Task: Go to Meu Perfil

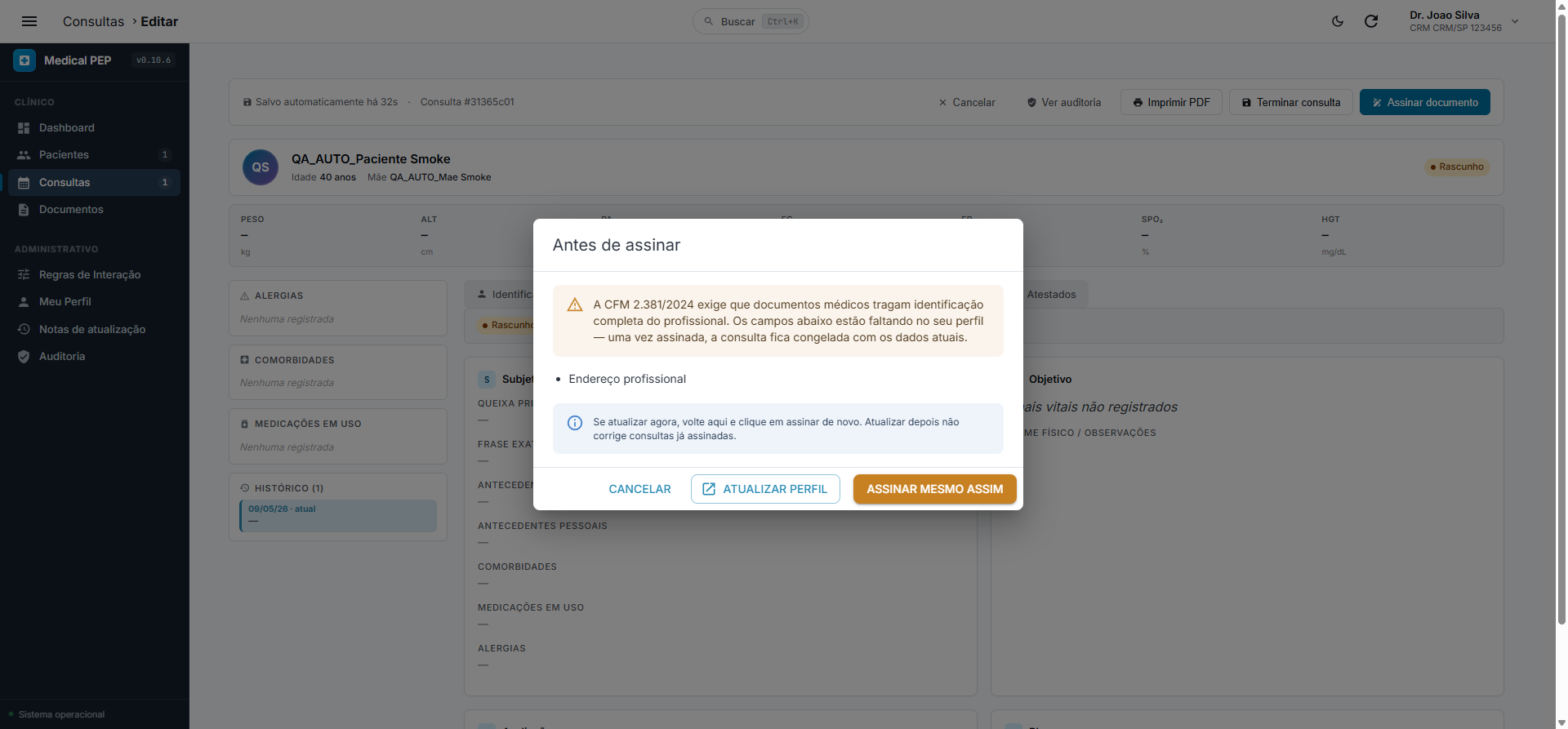Action: tap(95, 302)
